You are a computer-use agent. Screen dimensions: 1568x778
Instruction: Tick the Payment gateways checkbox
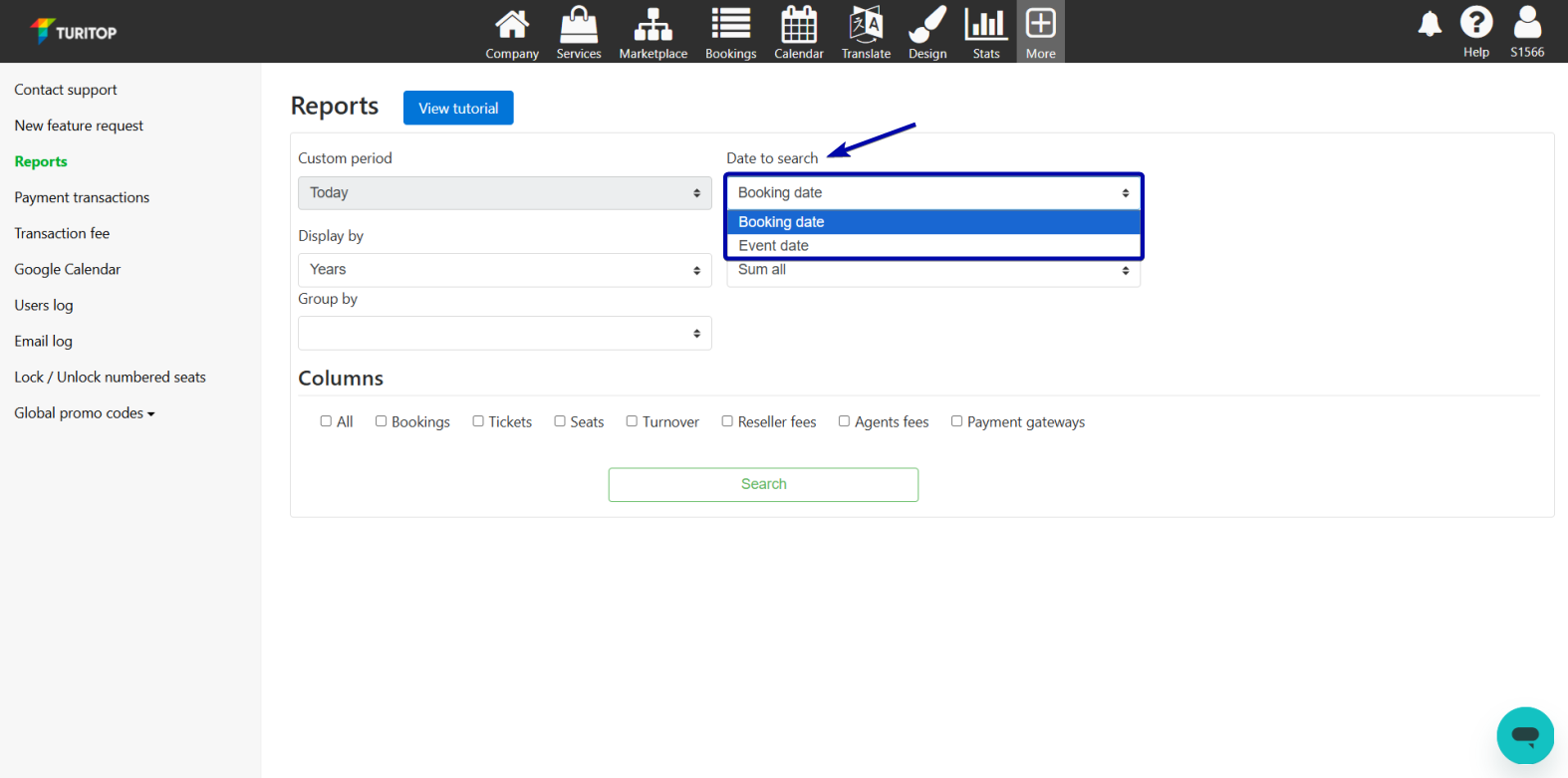[x=956, y=421]
